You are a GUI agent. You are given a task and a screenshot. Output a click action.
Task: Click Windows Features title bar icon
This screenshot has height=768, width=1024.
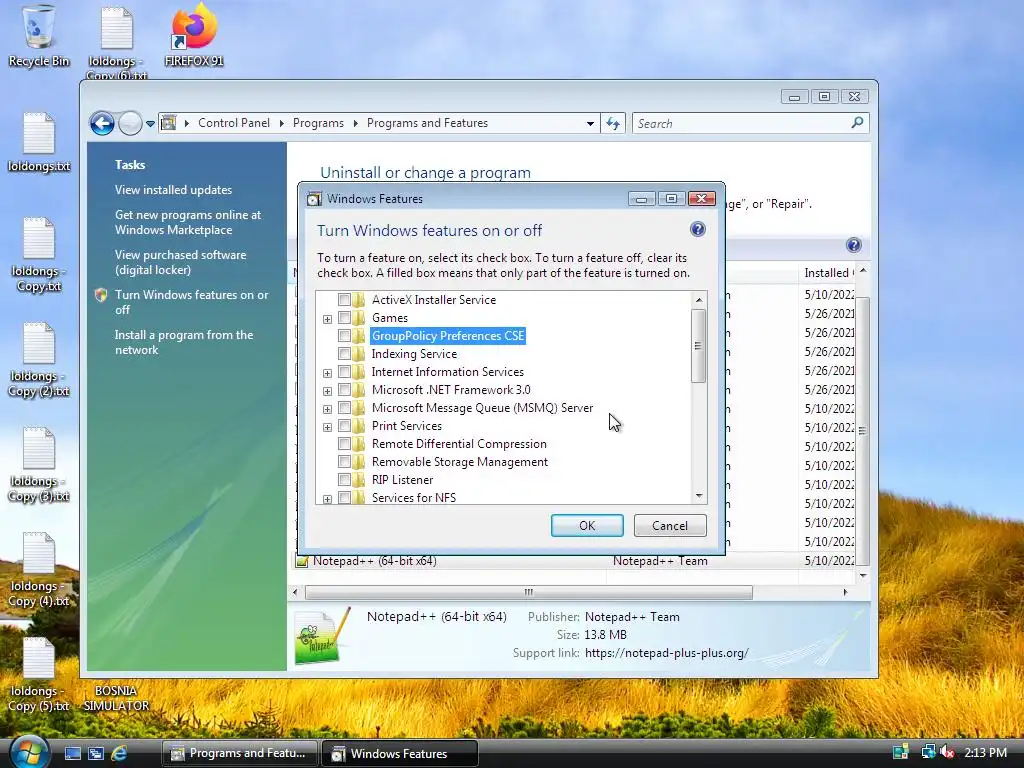point(314,199)
